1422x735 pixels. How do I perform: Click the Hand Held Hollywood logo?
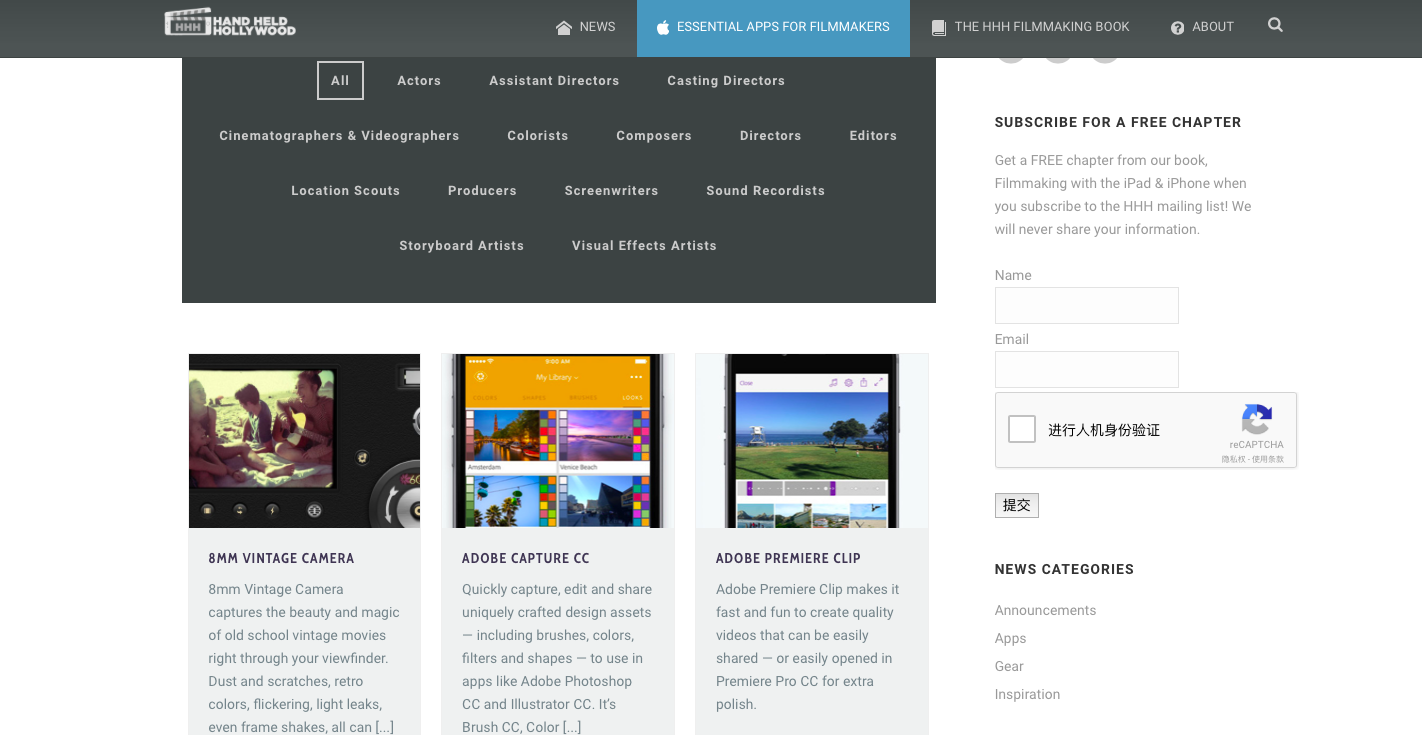(230, 22)
